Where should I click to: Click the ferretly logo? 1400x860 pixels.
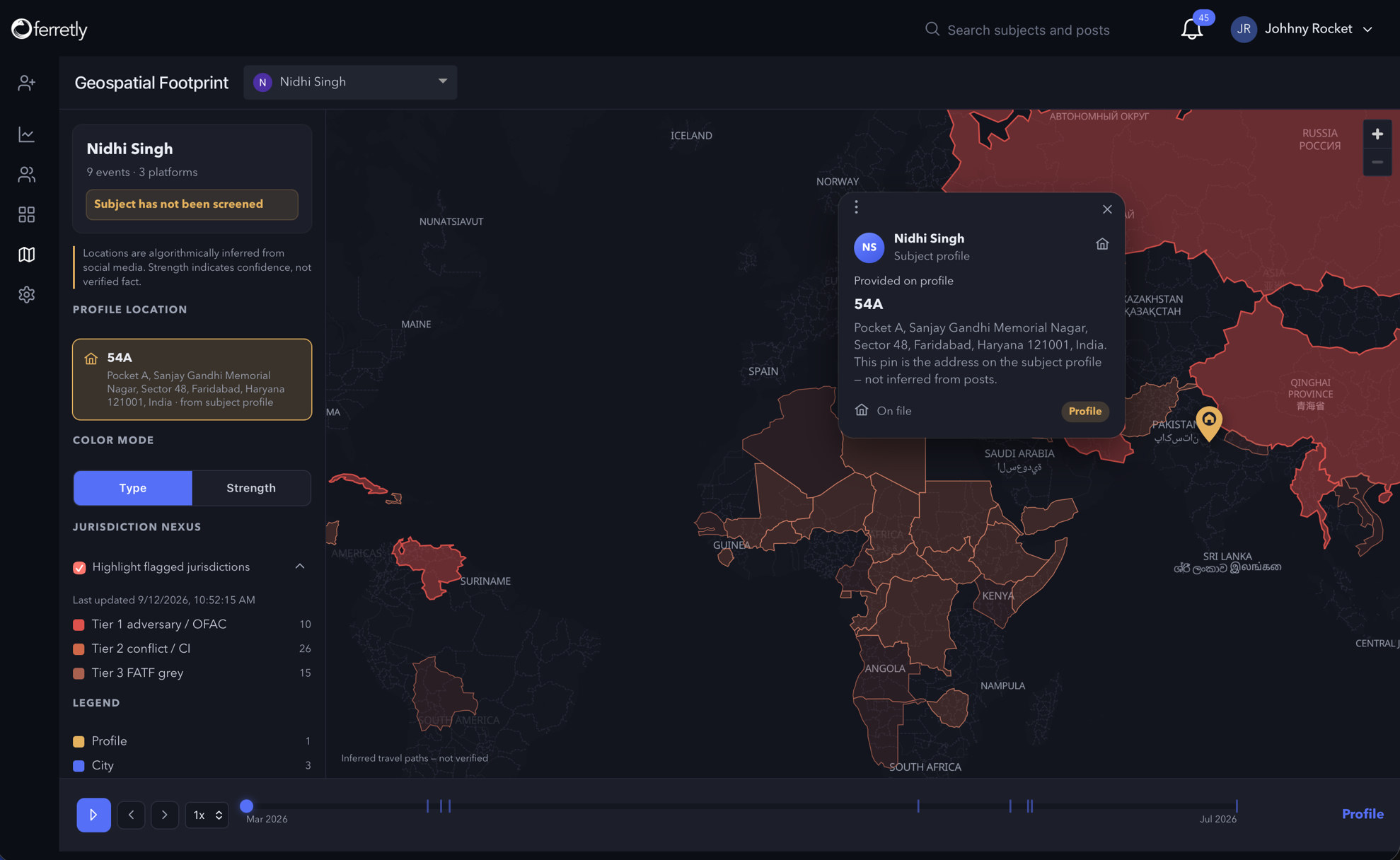50,29
